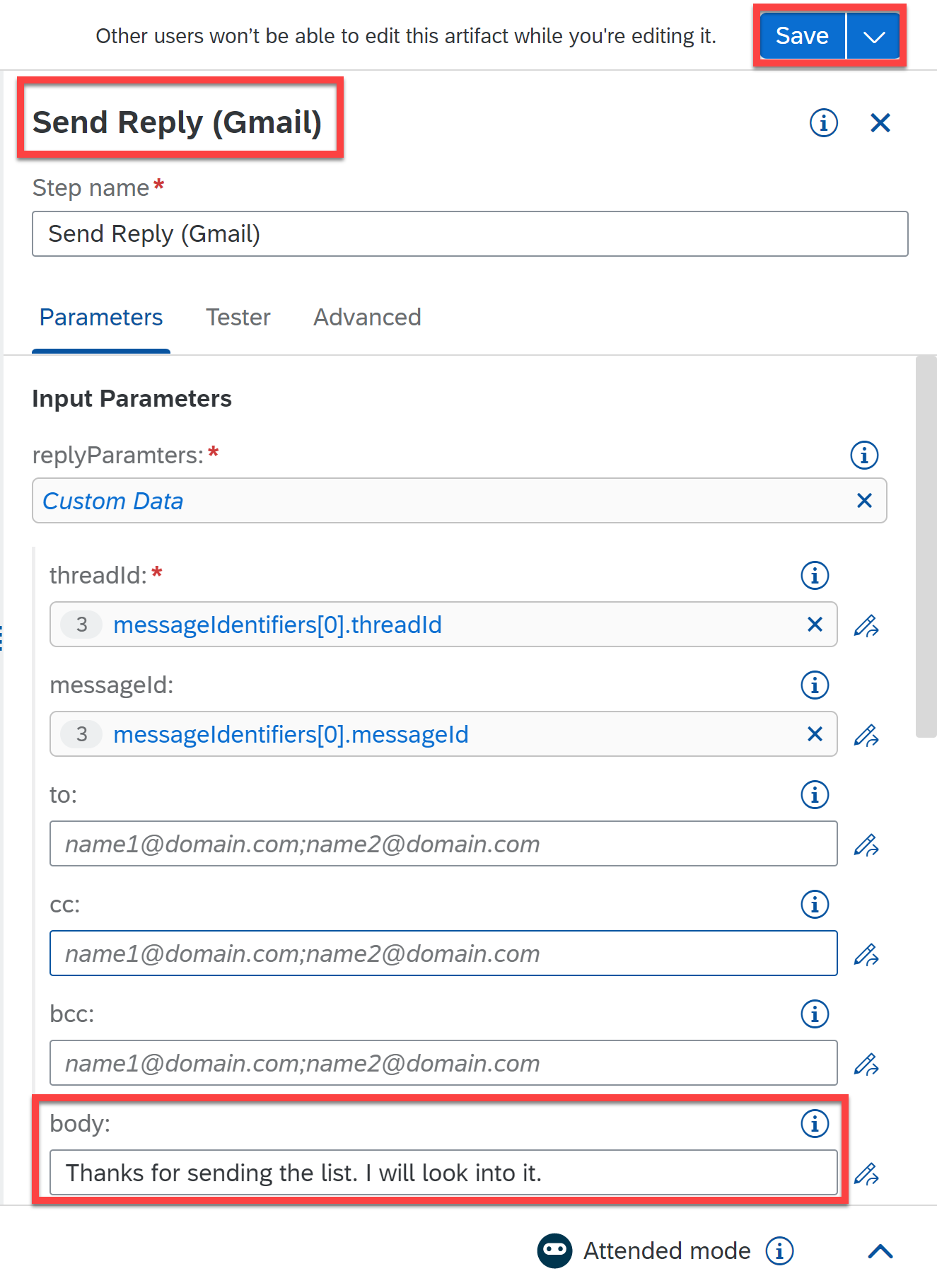
Task: Switch to the Parameters tab
Action: (101, 317)
